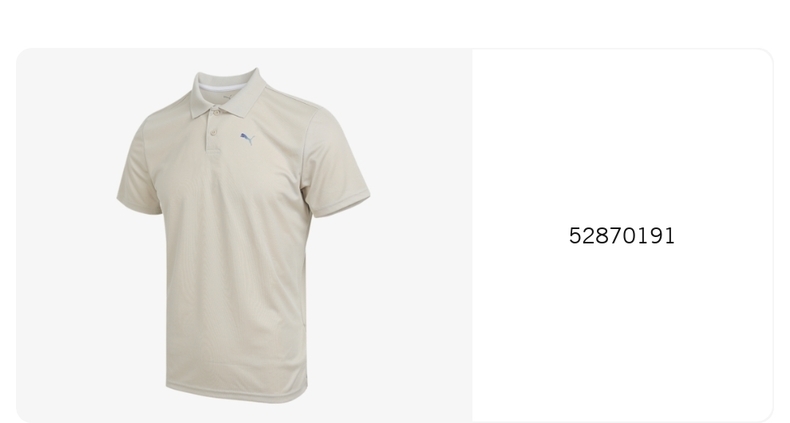Click the second placket button on the polo
The width and height of the screenshot is (790, 423).
214,132
